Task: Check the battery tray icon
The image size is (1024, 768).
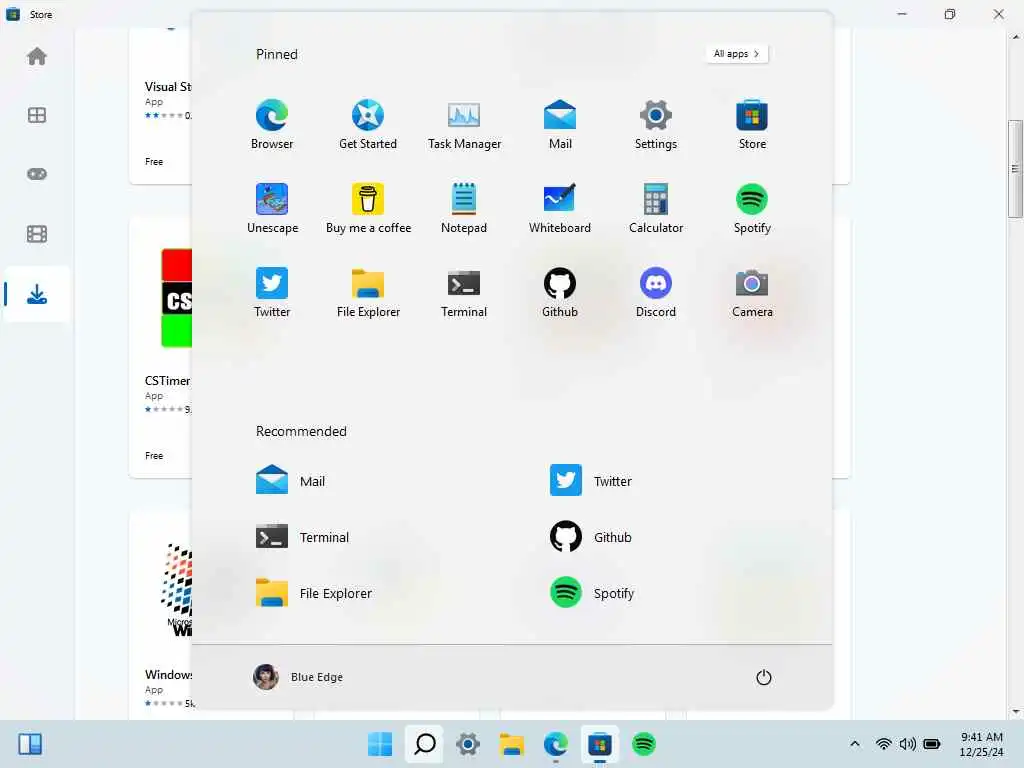Action: tap(932, 744)
